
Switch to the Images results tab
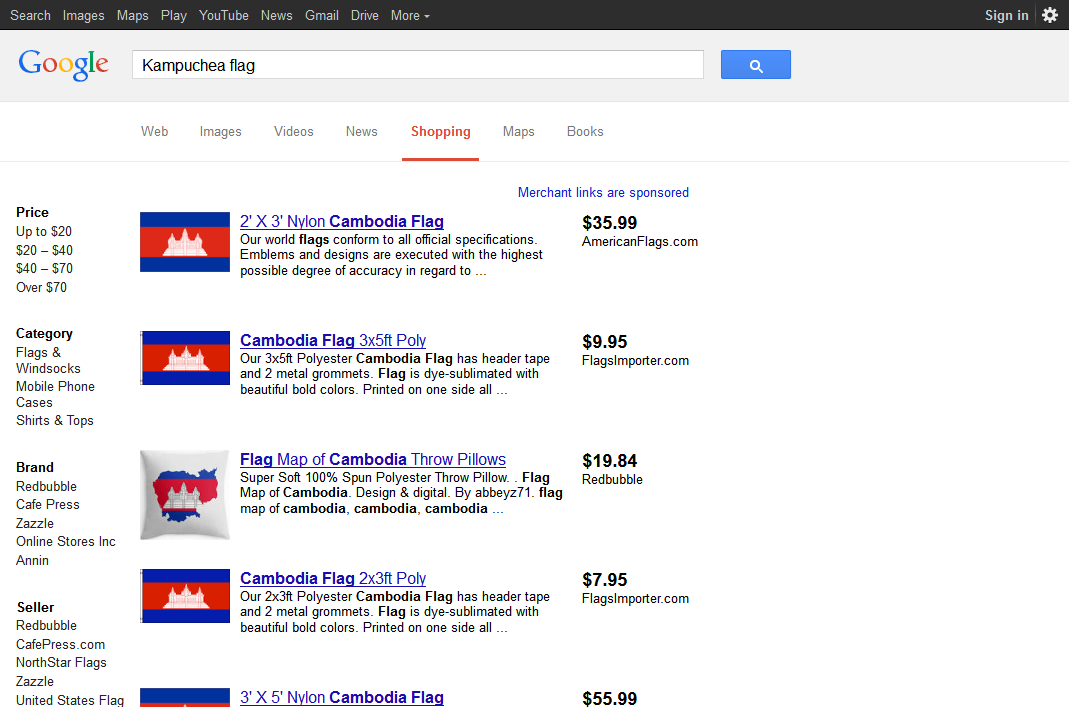pos(220,132)
